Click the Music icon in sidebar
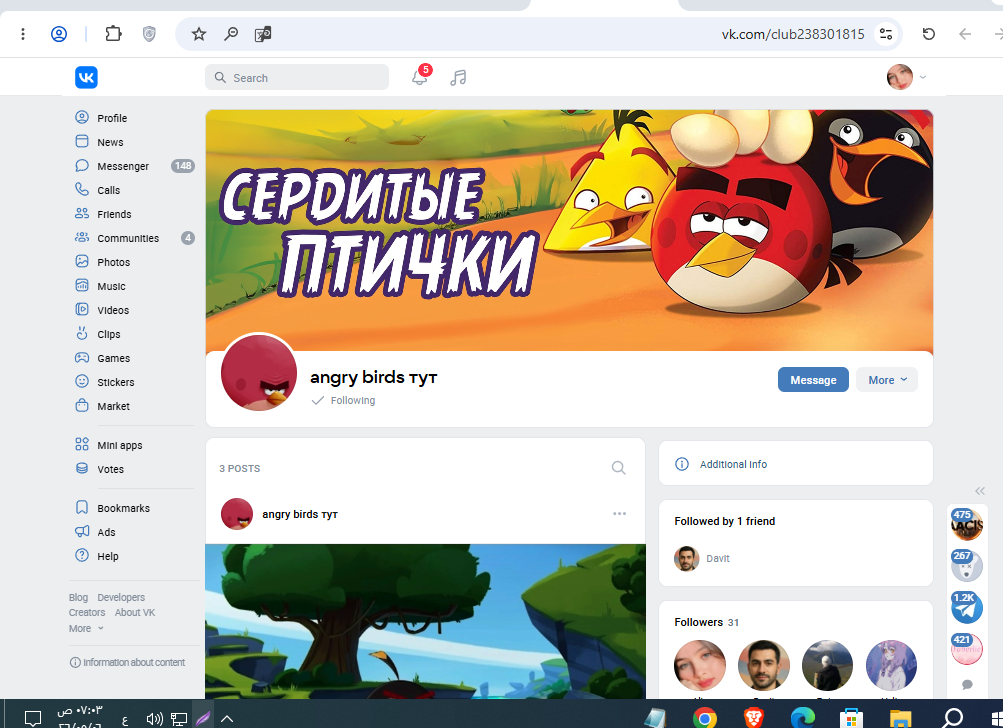This screenshot has width=1003, height=728. coord(82,285)
